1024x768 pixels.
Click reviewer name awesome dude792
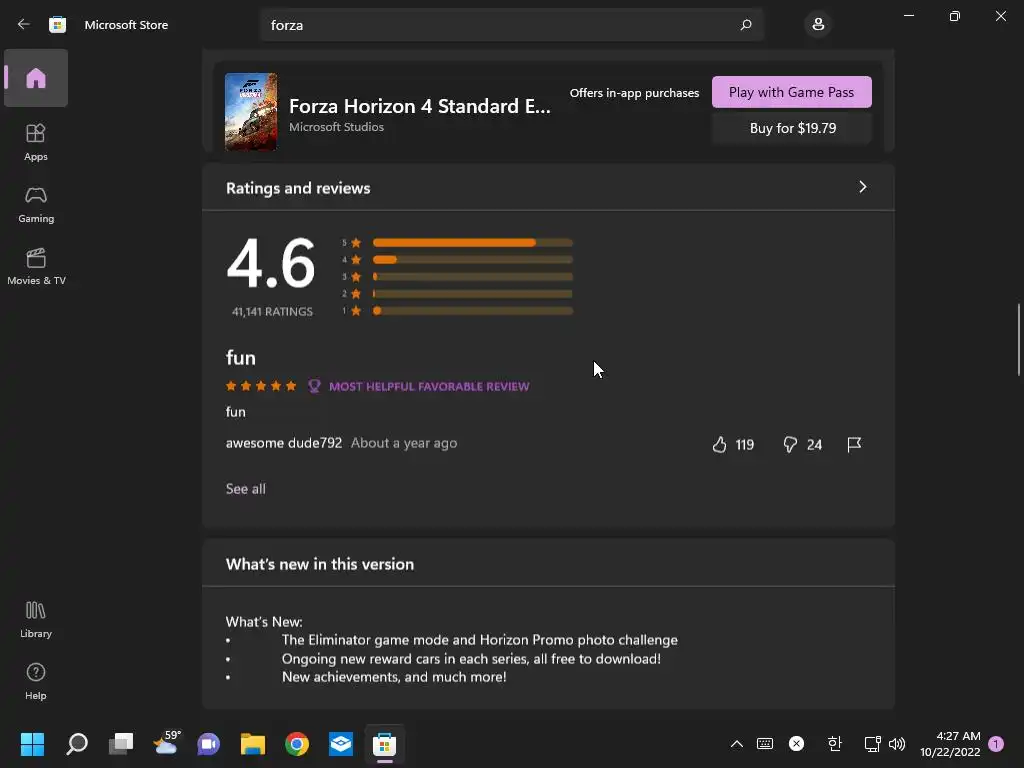pyautogui.click(x=284, y=443)
